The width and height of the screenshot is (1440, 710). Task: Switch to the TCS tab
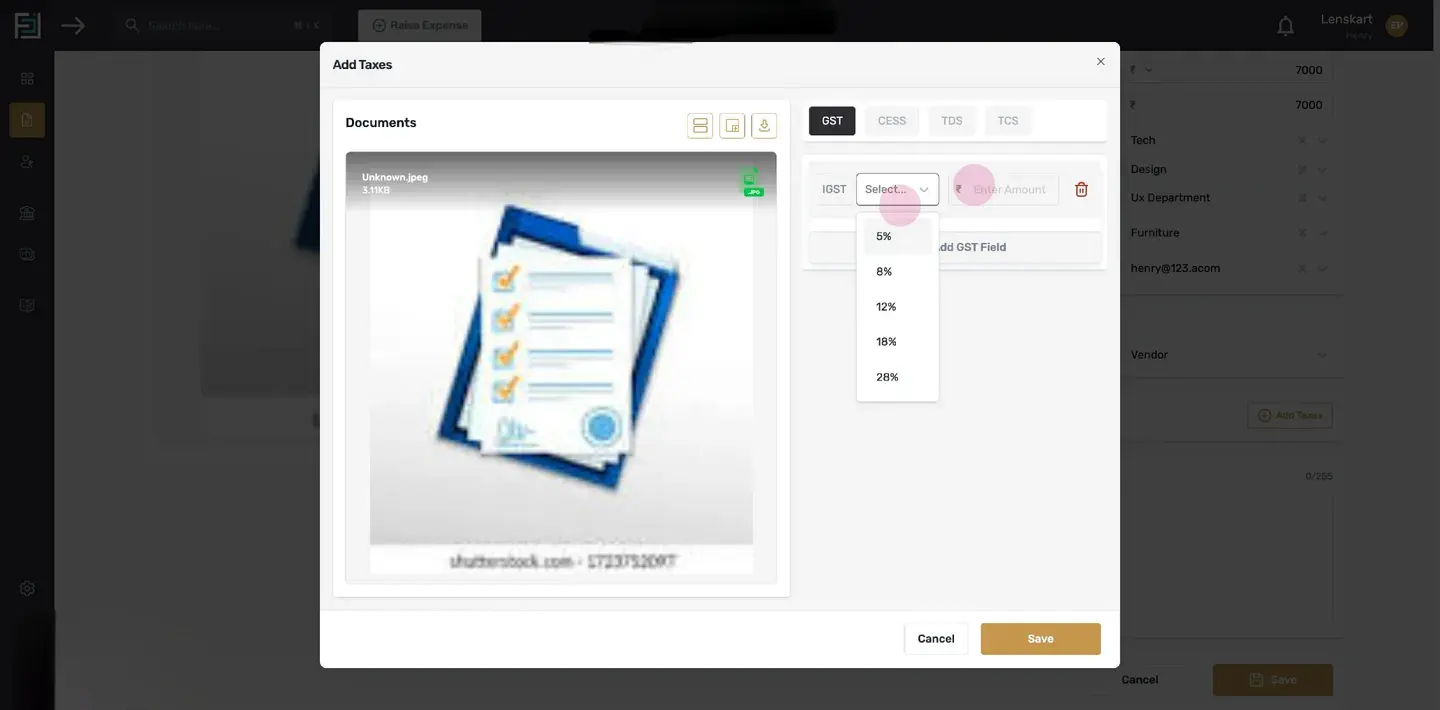click(1008, 121)
